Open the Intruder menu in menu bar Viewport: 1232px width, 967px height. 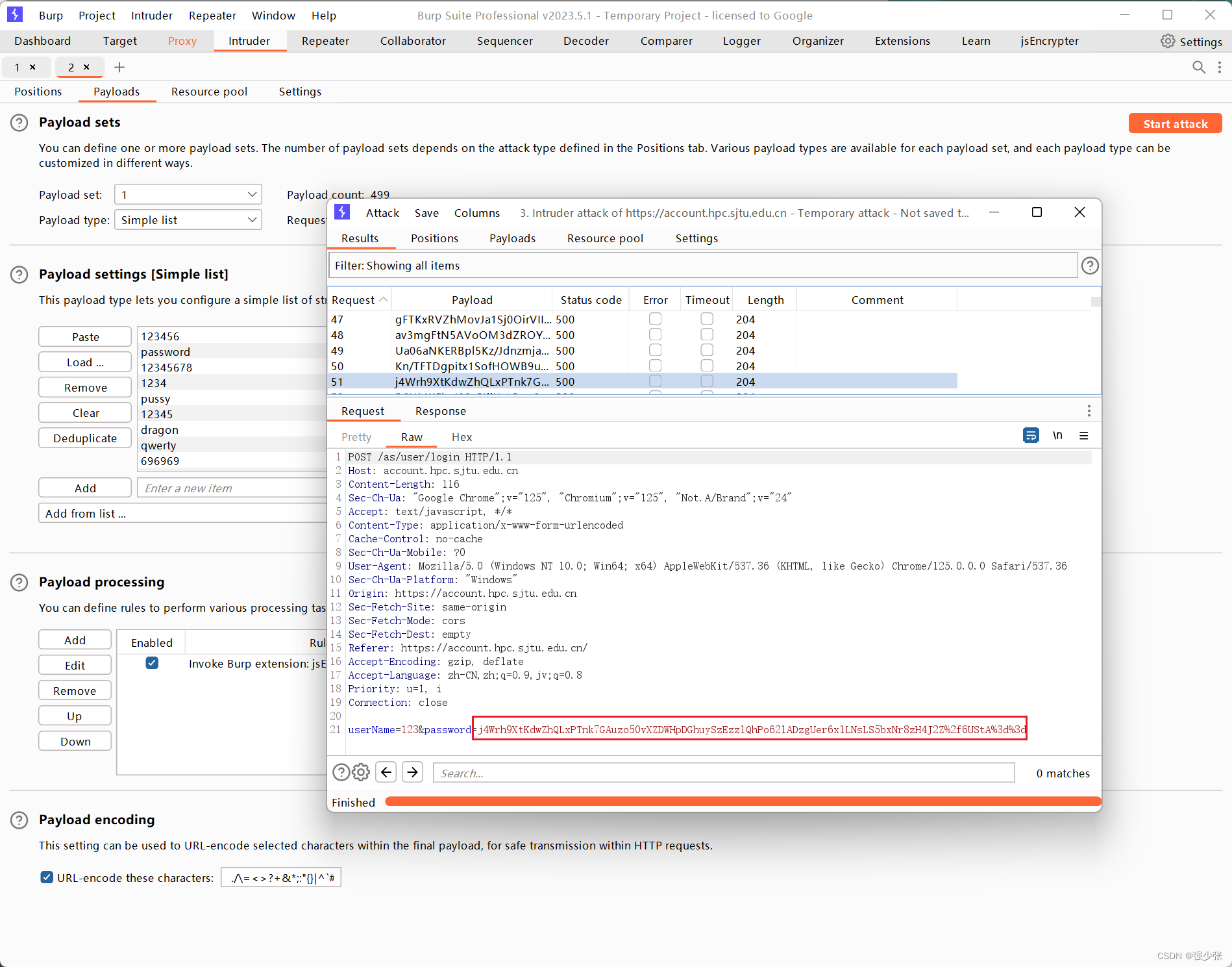point(152,16)
